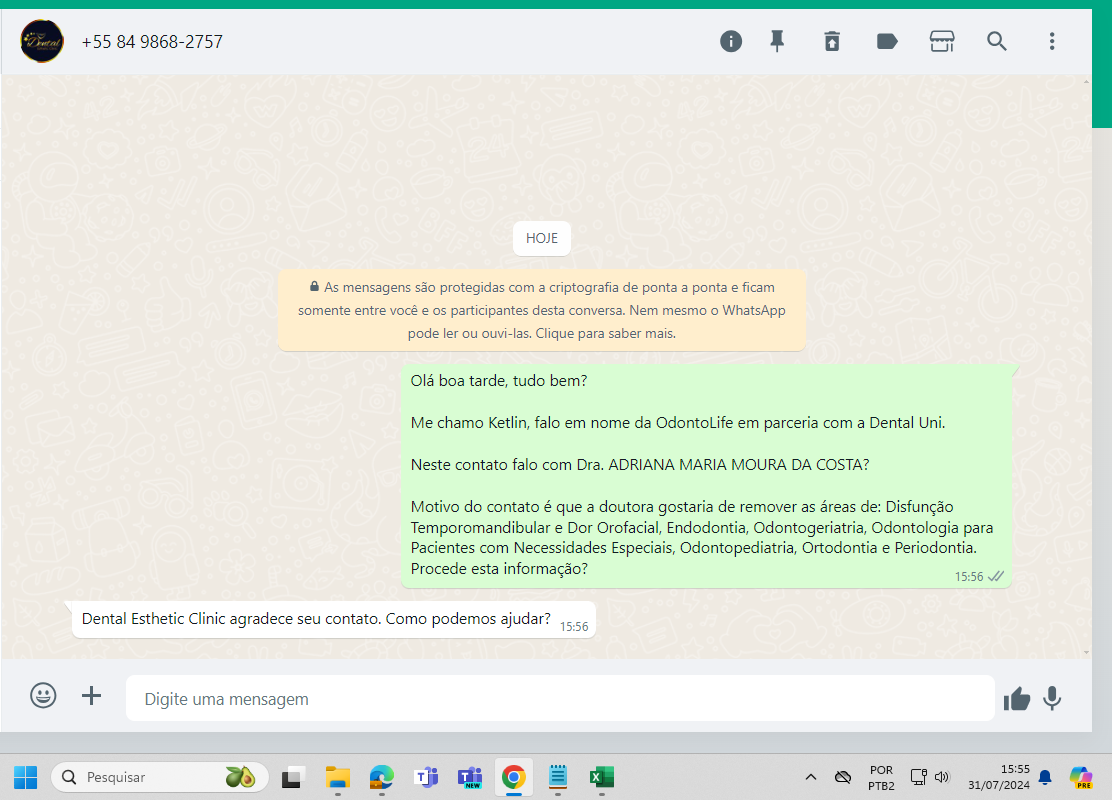The image size is (1112, 800).
Task: Open the contact info icon
Action: point(730,42)
